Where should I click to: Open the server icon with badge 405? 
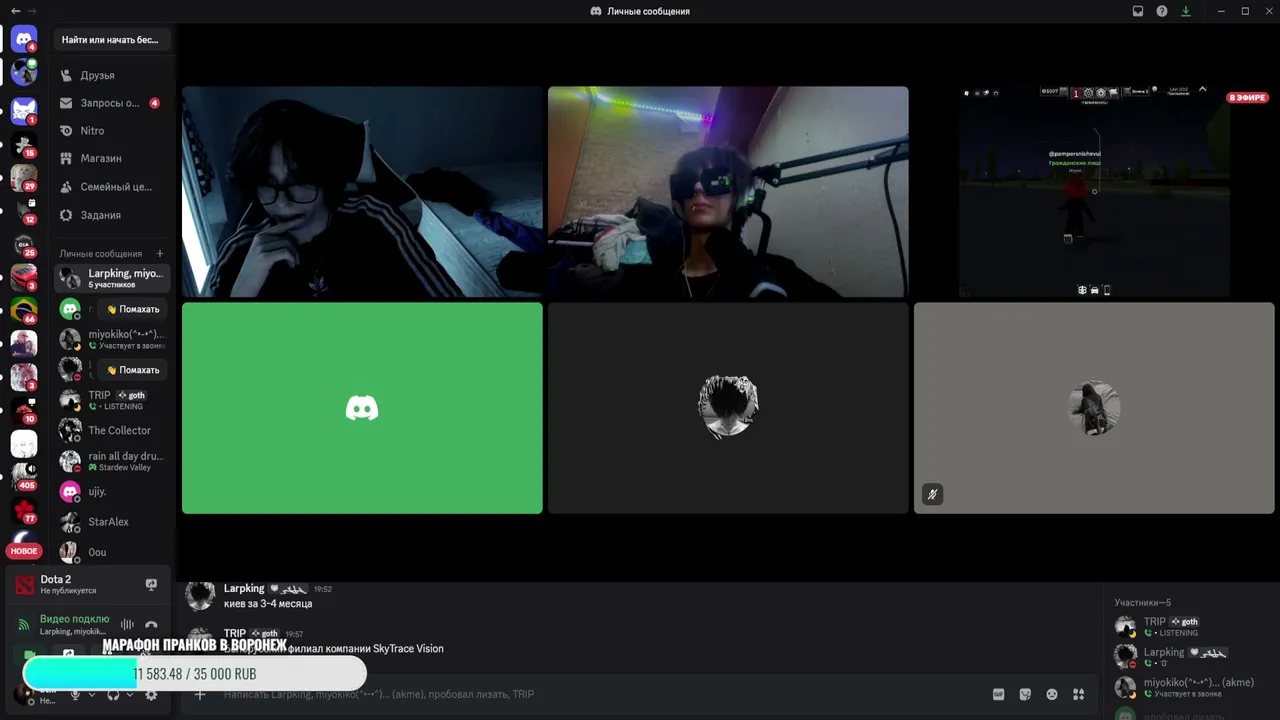point(24,477)
